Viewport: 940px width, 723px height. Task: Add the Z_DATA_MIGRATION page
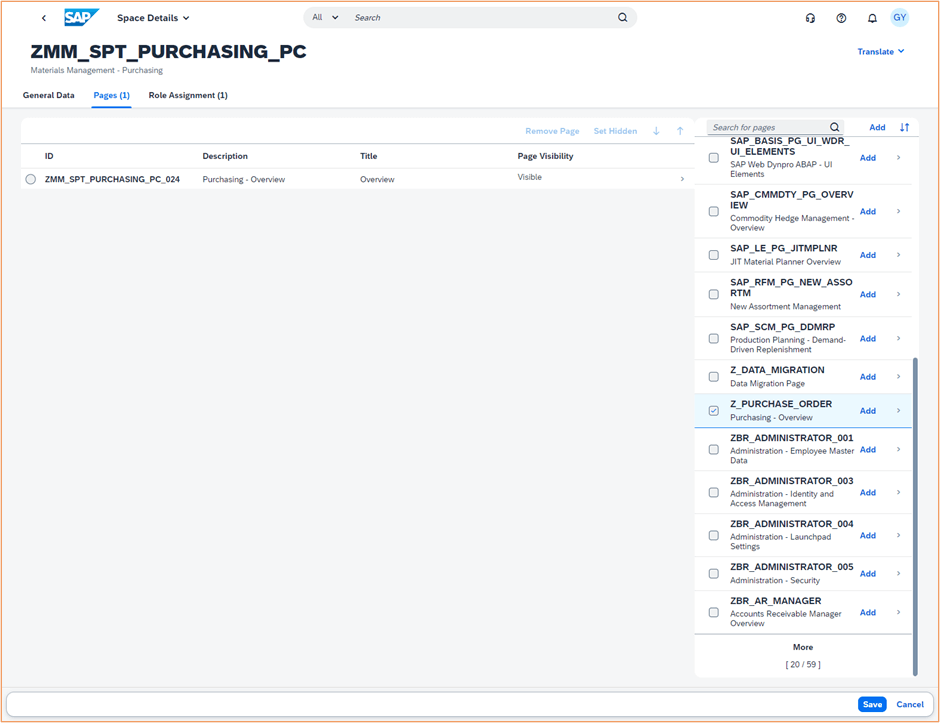(x=867, y=376)
